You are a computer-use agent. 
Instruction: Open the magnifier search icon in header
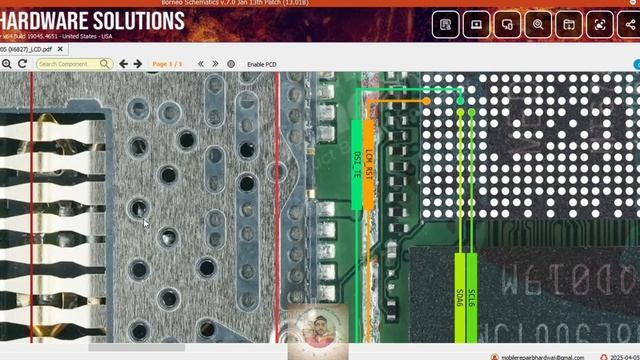coord(538,24)
